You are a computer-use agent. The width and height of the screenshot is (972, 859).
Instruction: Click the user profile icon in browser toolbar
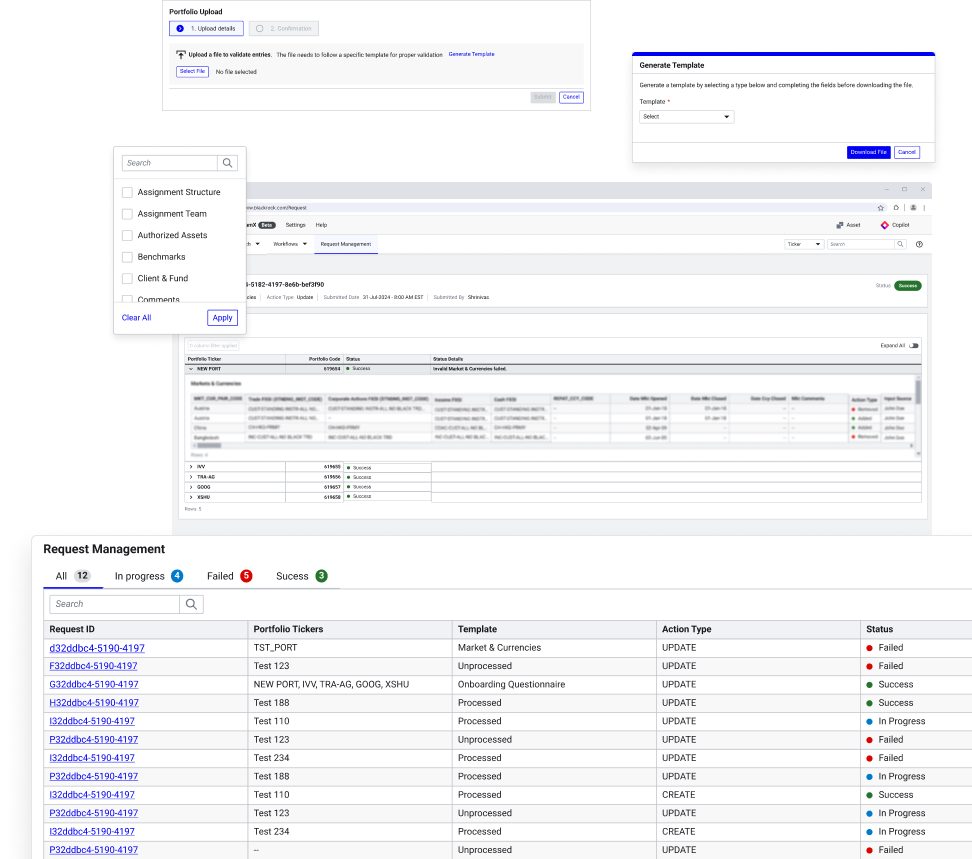point(913,208)
